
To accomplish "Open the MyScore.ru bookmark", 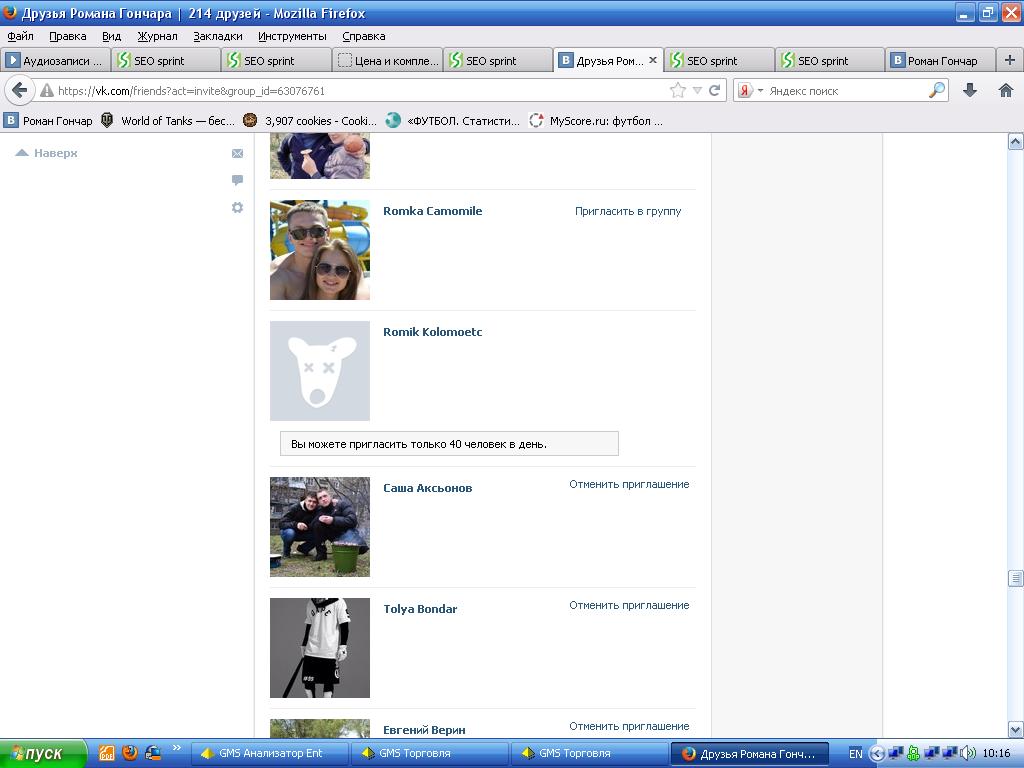I will 596,120.
